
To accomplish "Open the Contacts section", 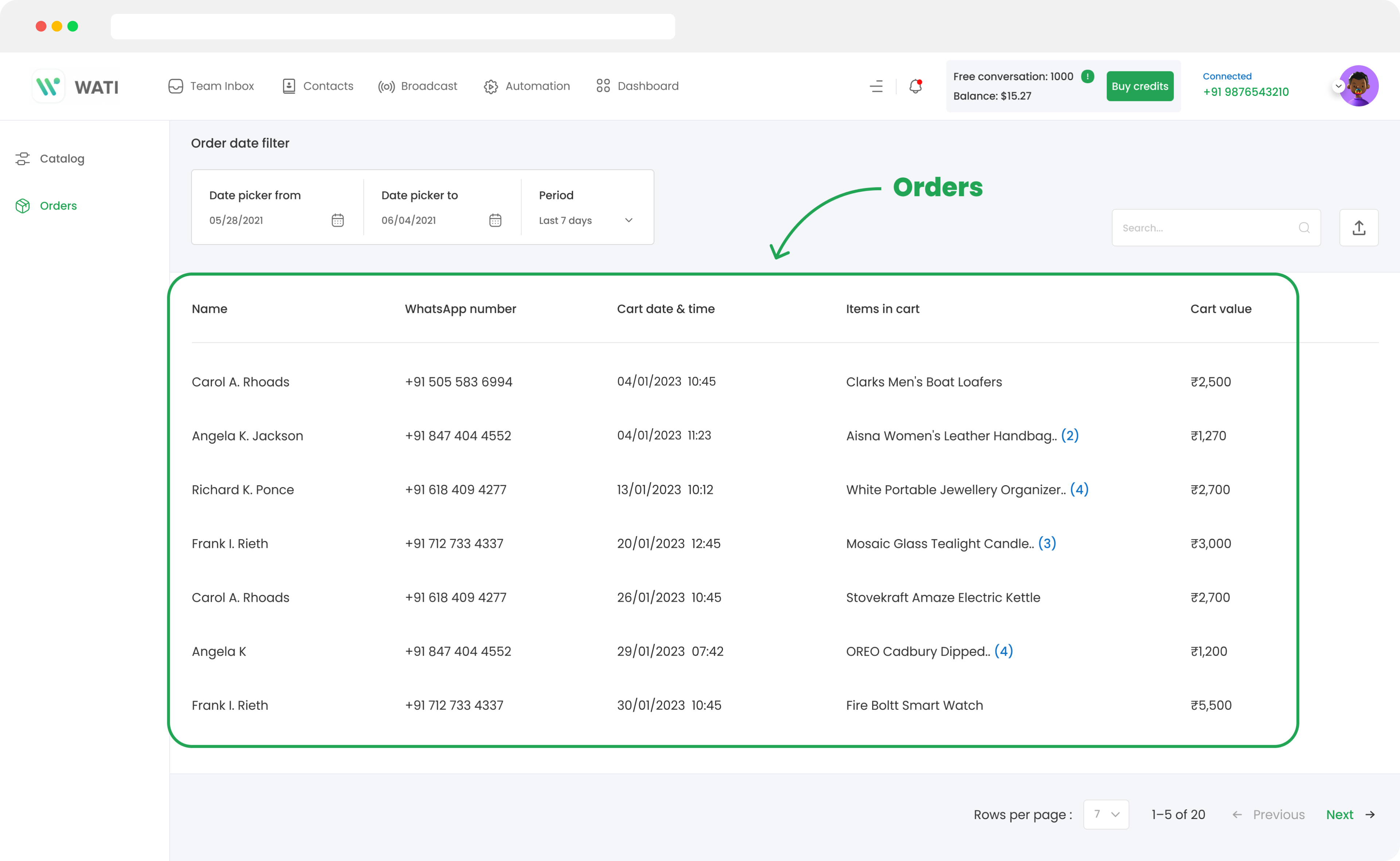I will 317,86.
